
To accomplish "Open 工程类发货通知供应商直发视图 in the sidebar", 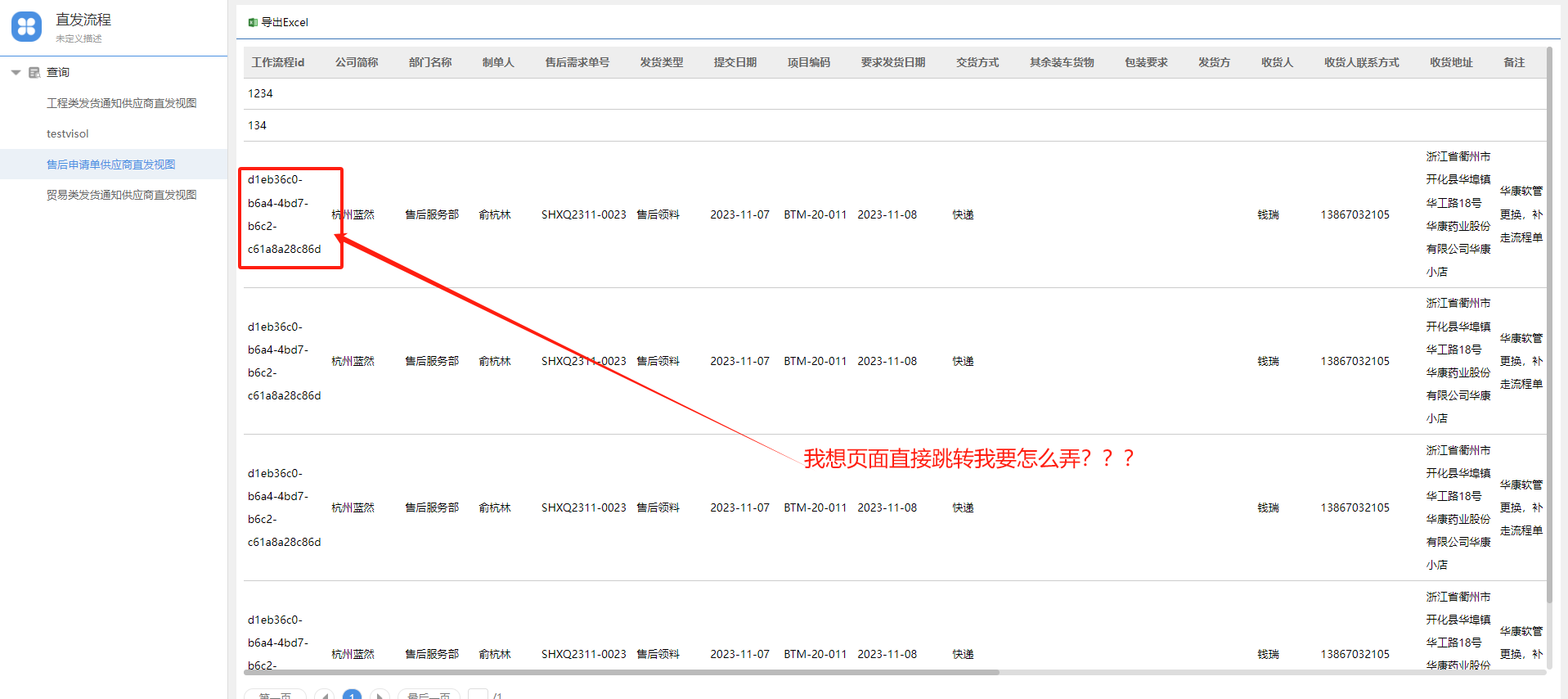I will [121, 103].
